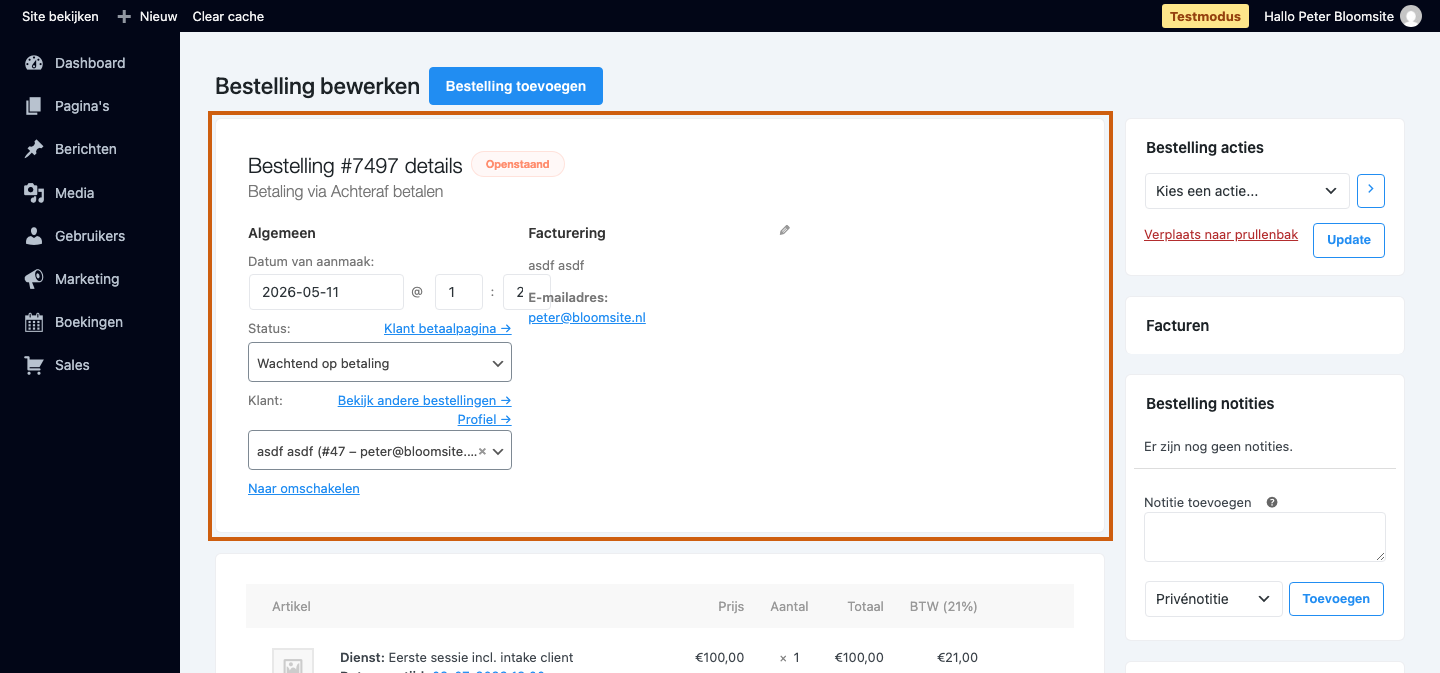Click Site bekijken in admin bar
The width and height of the screenshot is (1440, 673).
(60, 16)
